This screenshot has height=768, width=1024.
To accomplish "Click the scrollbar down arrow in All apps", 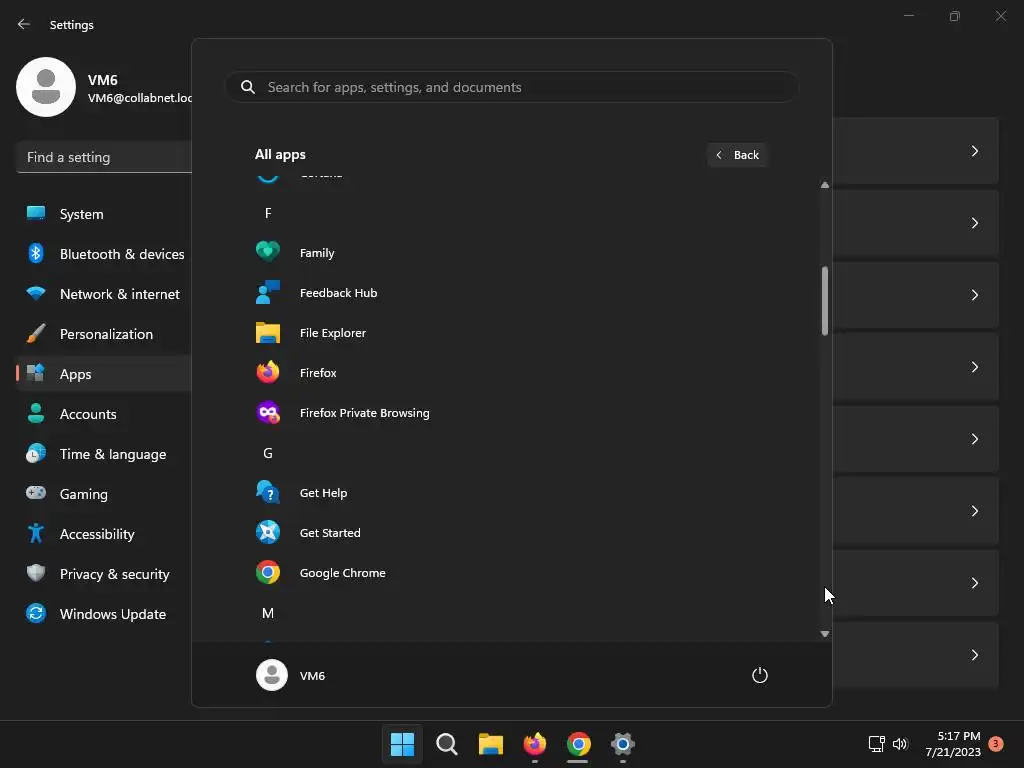I will pos(825,633).
